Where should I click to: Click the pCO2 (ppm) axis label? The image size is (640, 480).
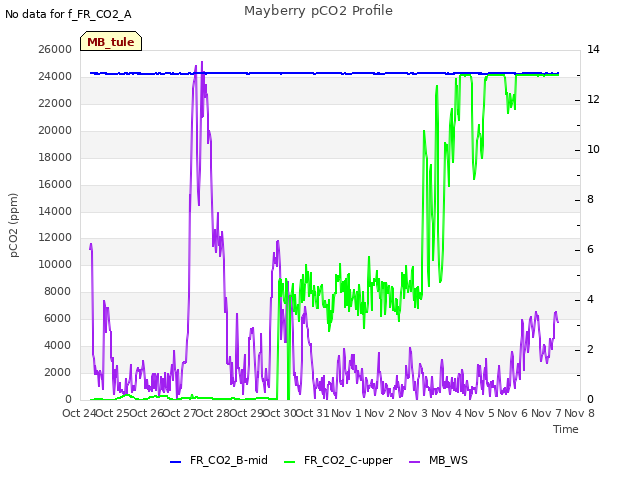pos(13,225)
